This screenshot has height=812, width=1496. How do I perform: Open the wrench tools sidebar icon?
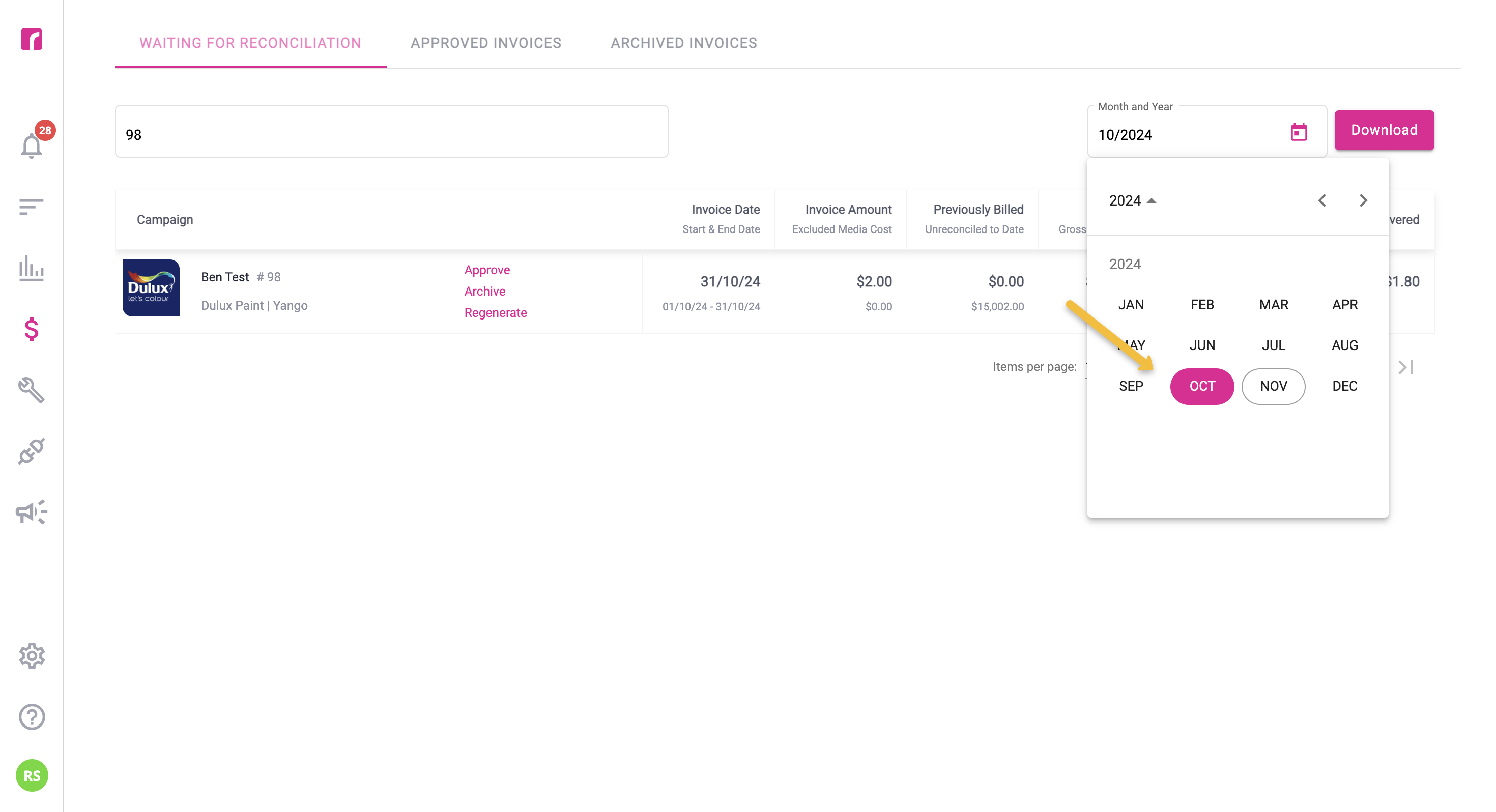pyautogui.click(x=32, y=390)
